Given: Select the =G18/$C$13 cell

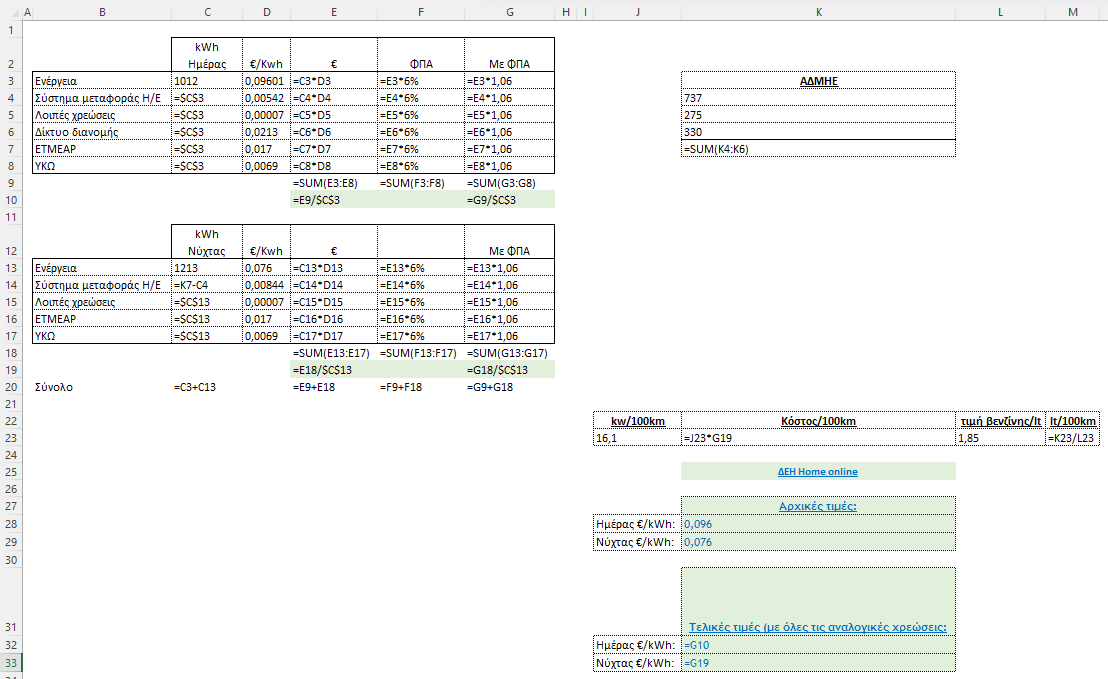Looking at the screenshot, I should coord(509,370).
